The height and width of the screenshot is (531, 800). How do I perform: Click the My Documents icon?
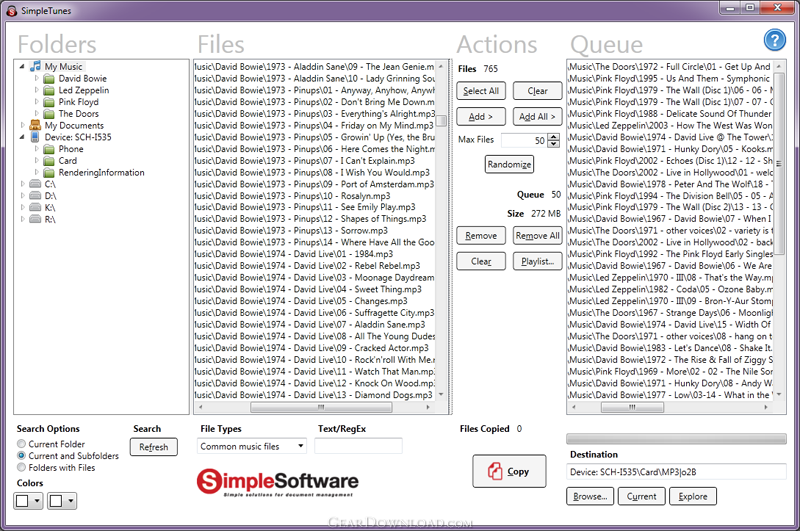point(35,125)
